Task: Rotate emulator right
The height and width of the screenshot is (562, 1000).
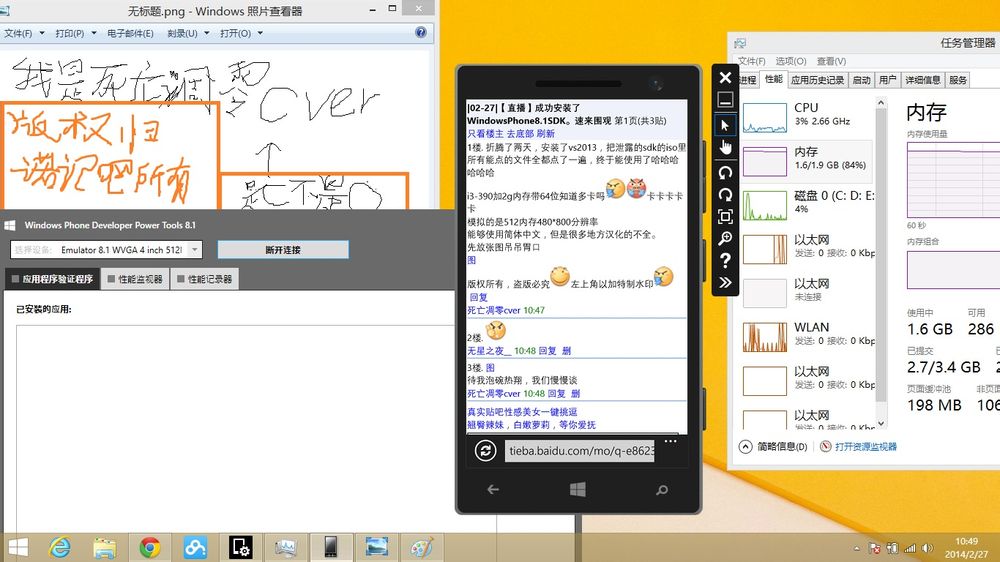Action: [x=725, y=195]
